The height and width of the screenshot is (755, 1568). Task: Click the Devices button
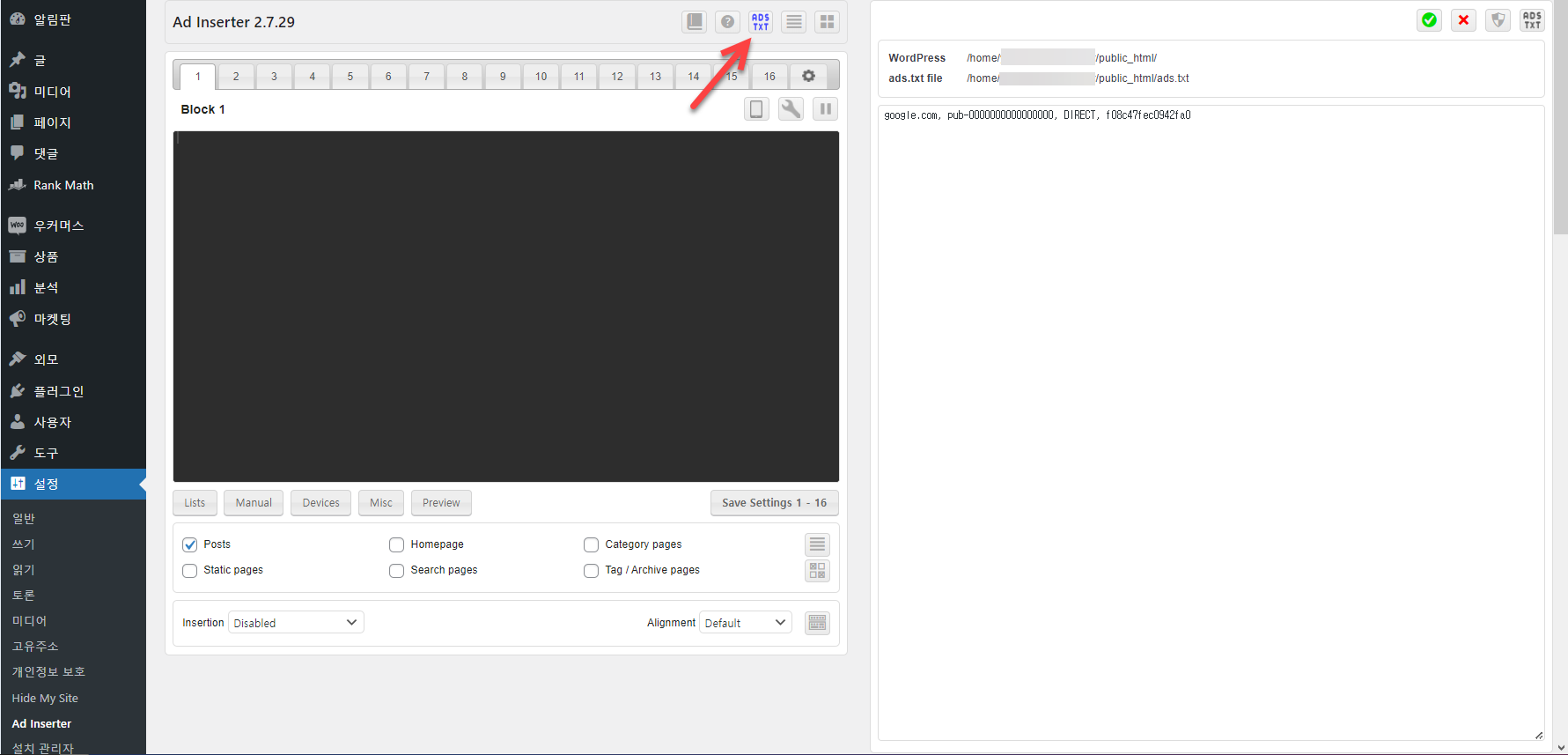[320, 503]
